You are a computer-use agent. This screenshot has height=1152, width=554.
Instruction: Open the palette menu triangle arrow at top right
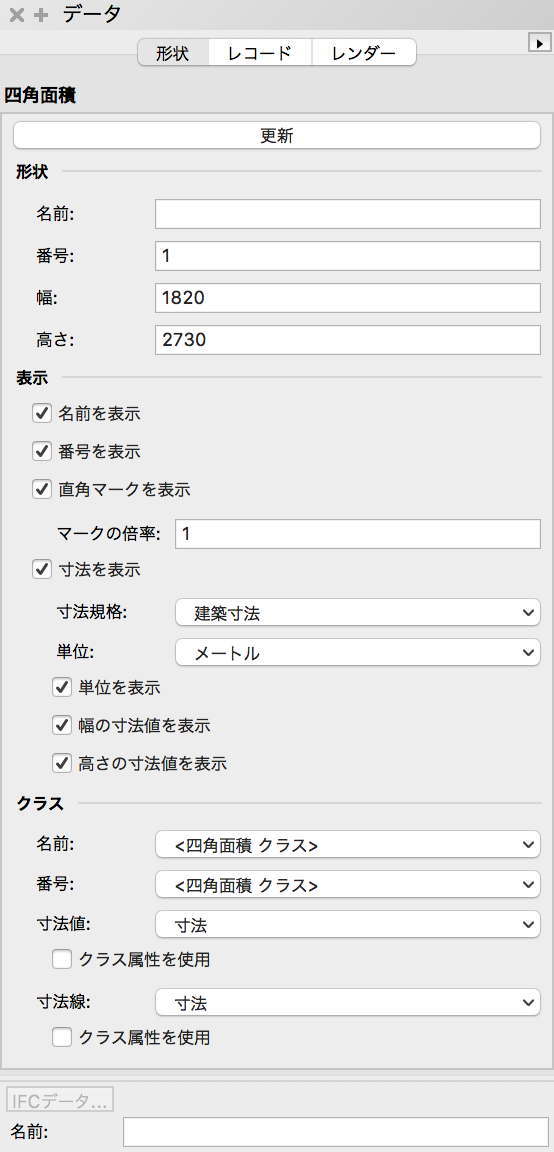(x=539, y=43)
